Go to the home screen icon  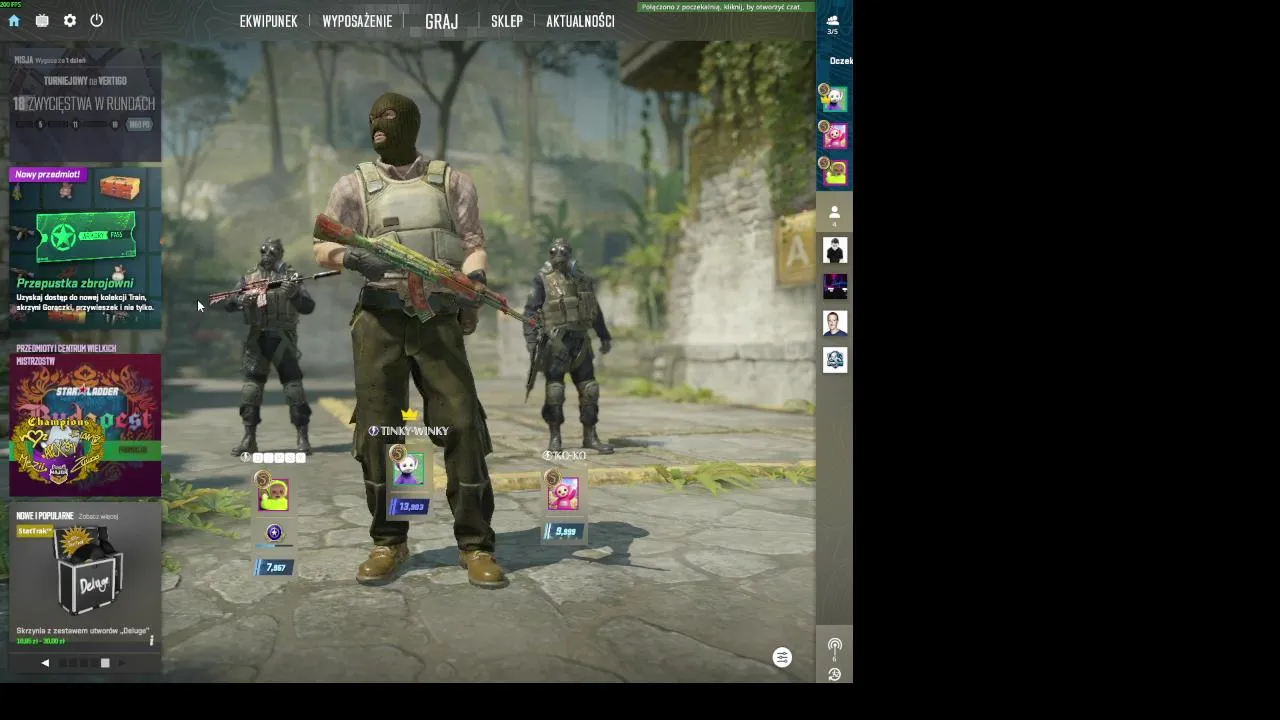coord(14,20)
